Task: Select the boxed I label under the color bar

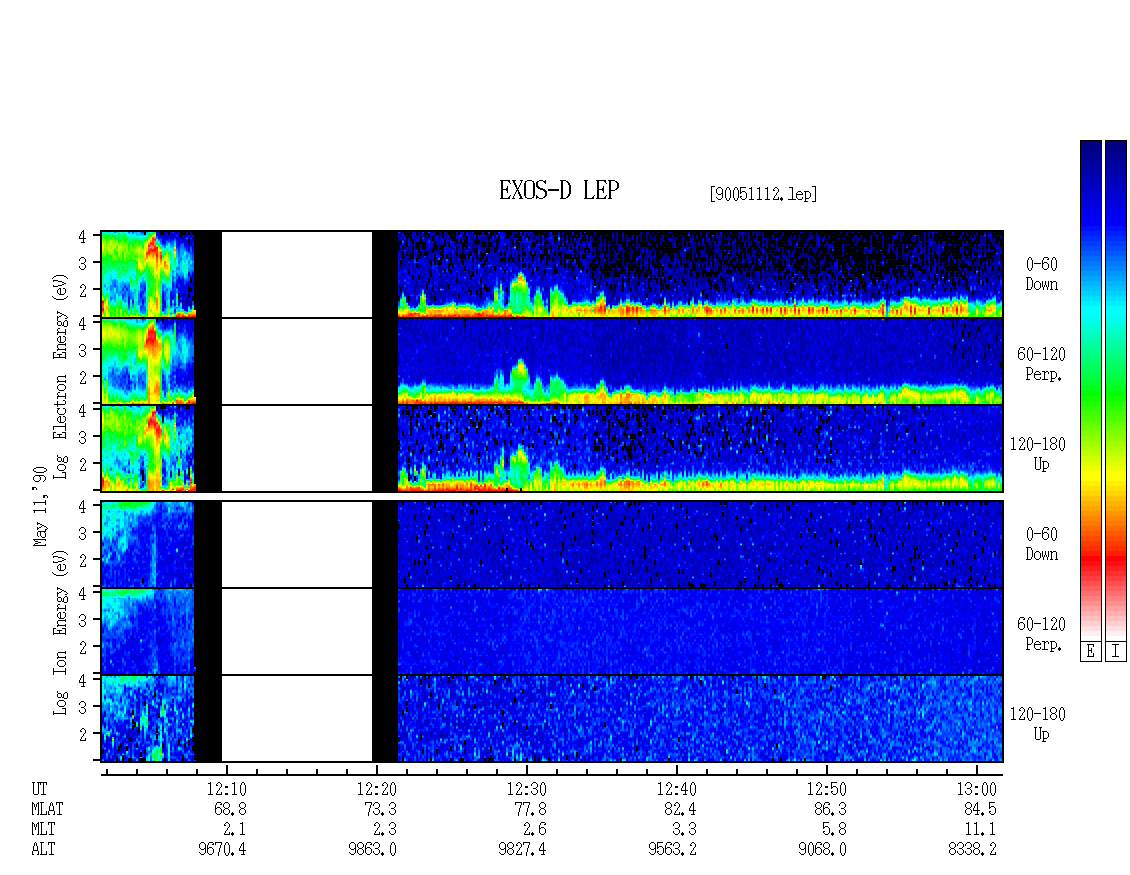Action: pos(1116,652)
